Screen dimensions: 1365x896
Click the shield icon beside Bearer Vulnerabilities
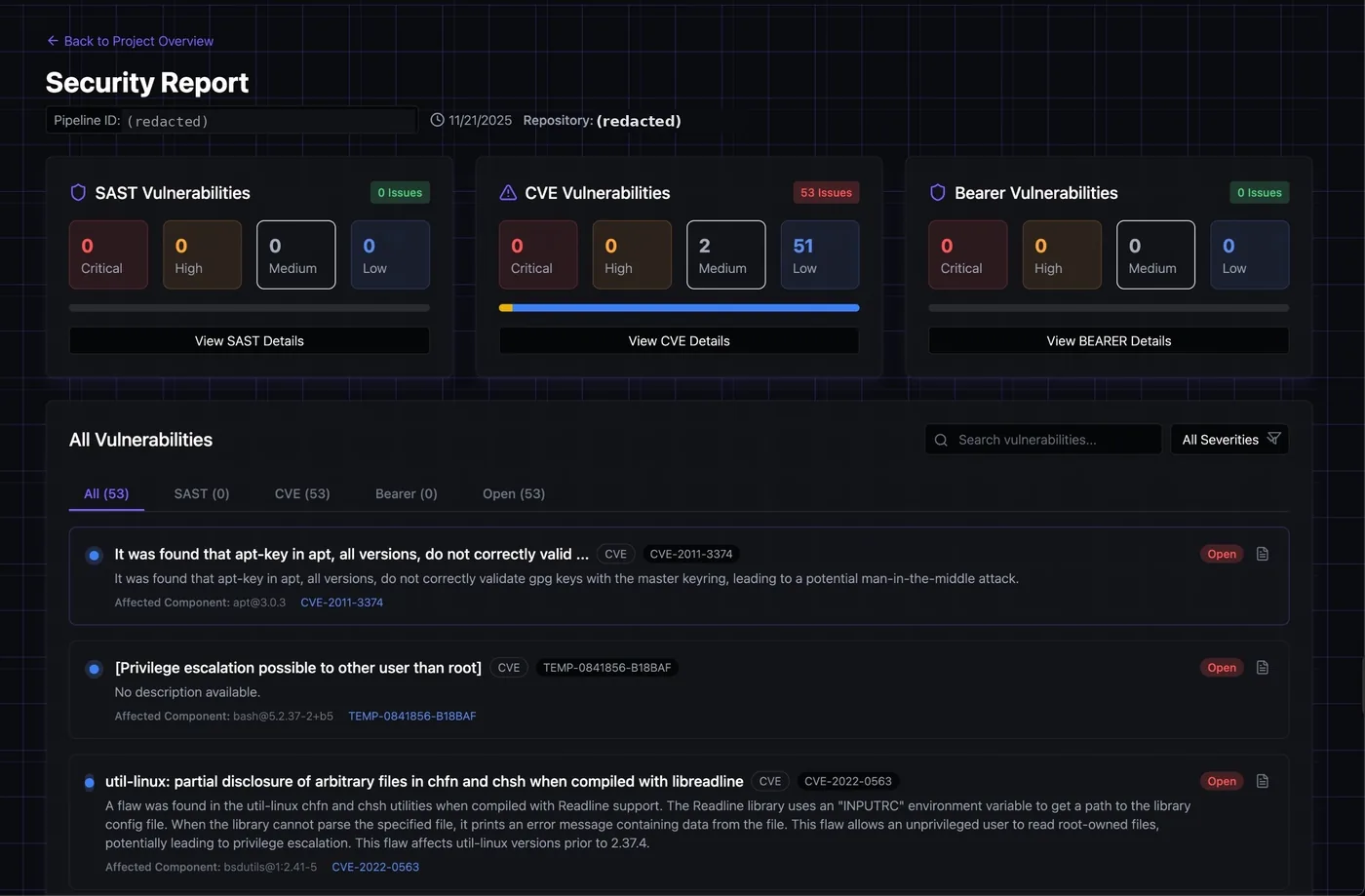(x=938, y=193)
